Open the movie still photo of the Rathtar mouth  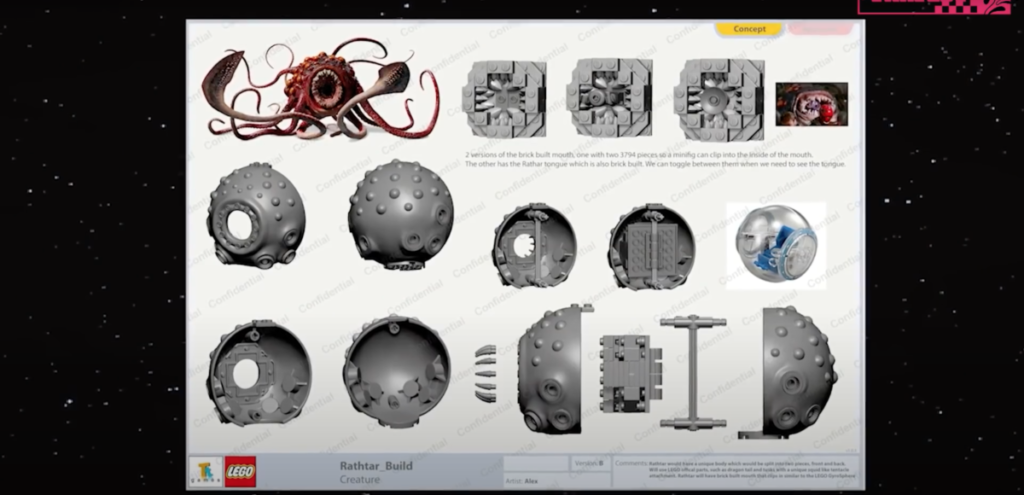pos(812,104)
